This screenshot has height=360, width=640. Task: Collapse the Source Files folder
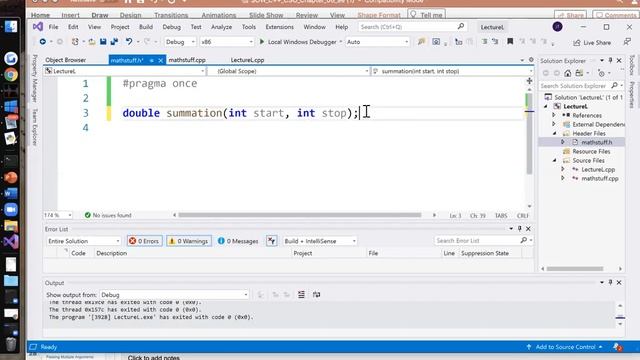pos(554,160)
